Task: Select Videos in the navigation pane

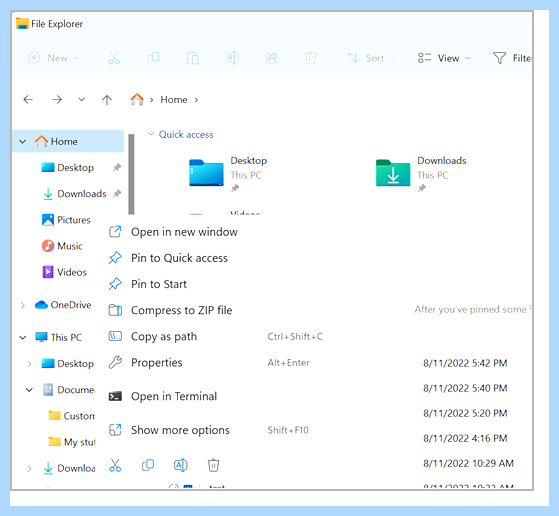Action: pos(65,272)
